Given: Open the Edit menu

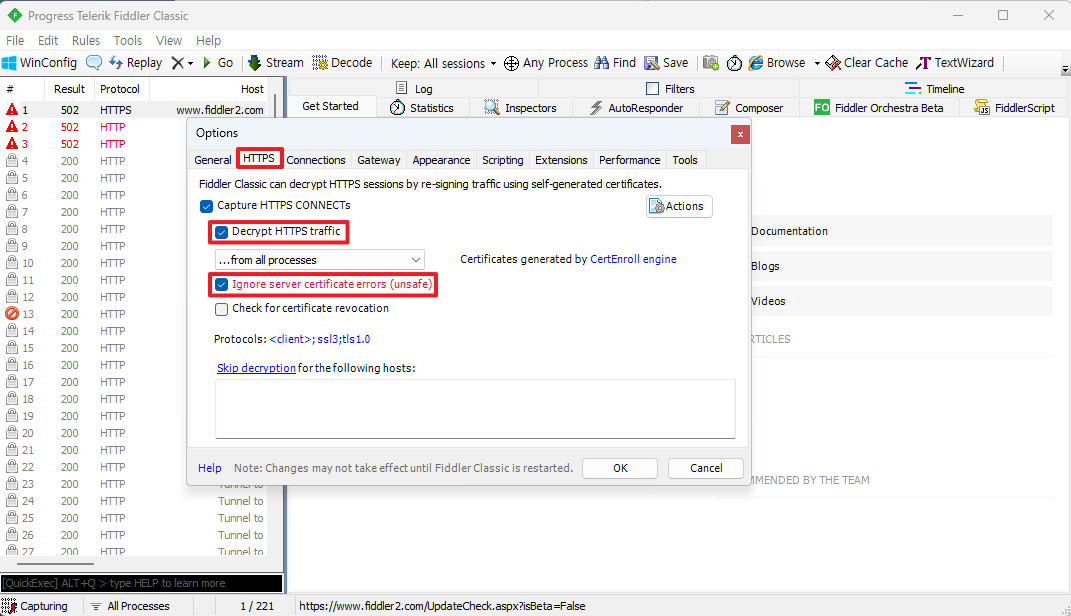Looking at the screenshot, I should pyautogui.click(x=48, y=40).
